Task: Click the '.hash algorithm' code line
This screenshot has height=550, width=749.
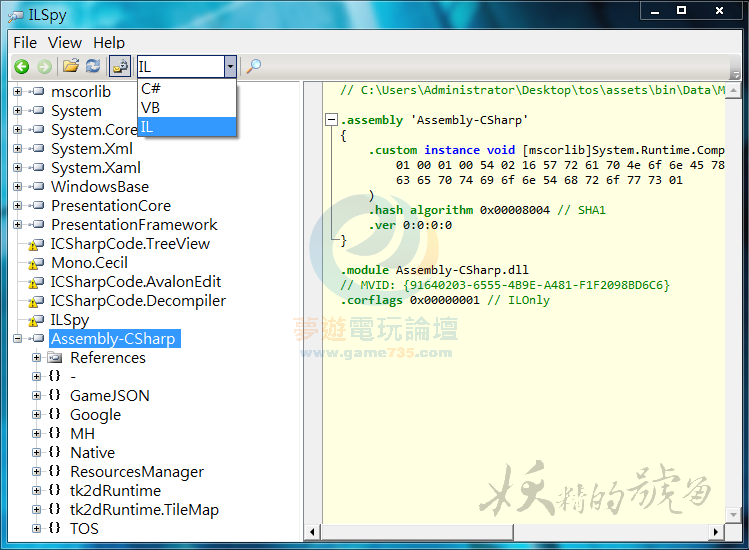Action: 487,210
